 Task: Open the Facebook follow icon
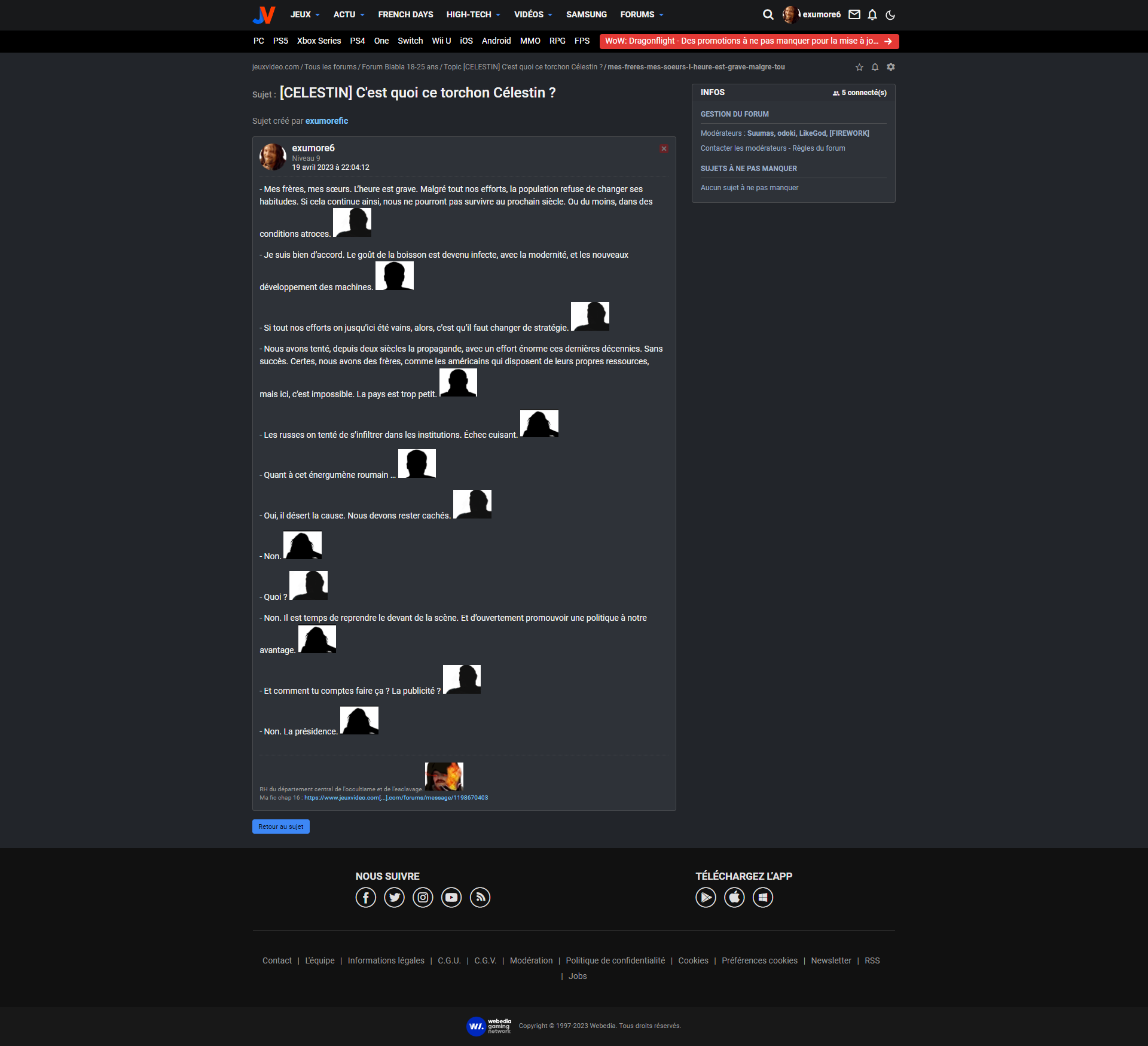[365, 897]
